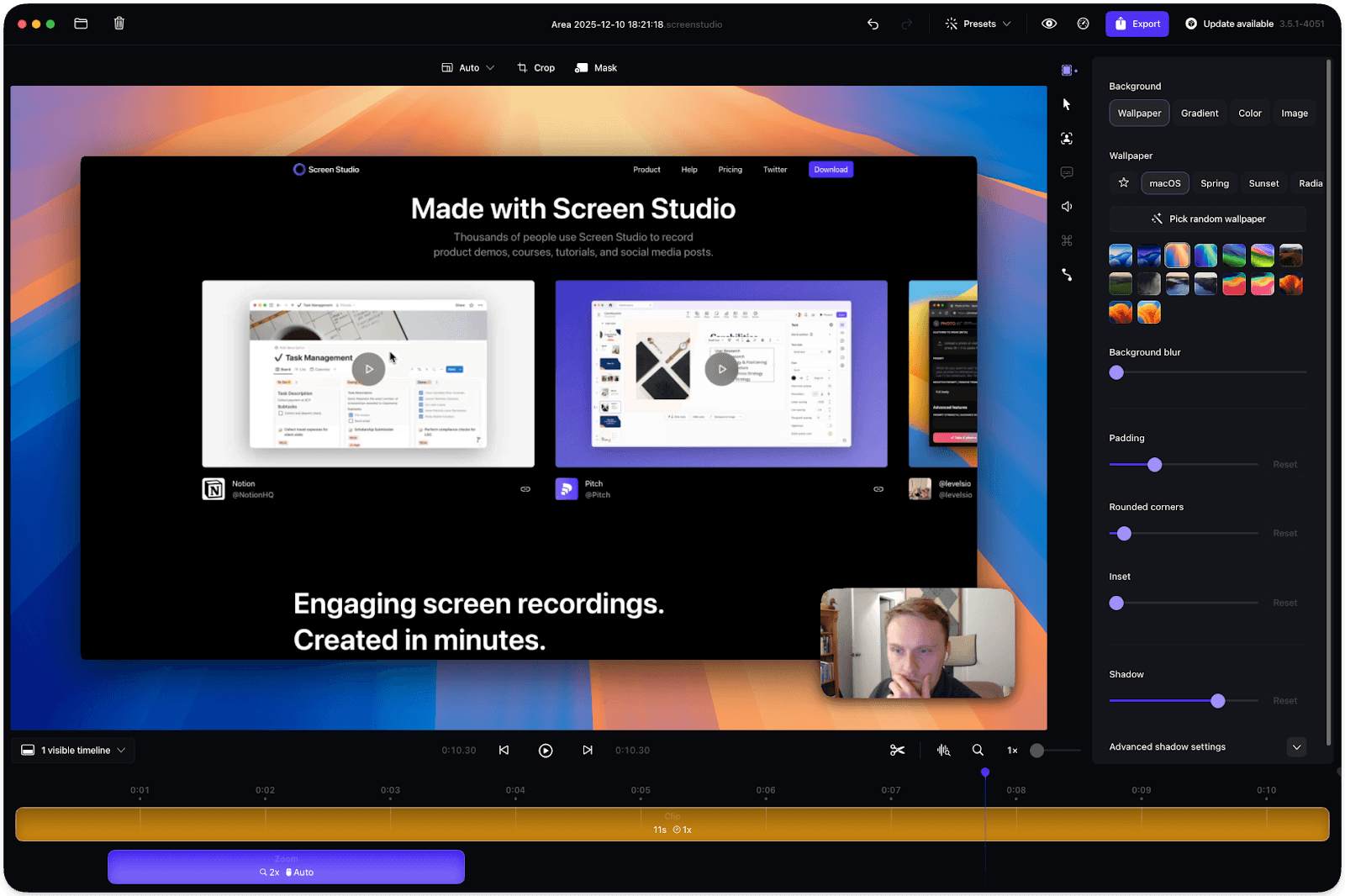Open the camera/webcam settings panel
The width and height of the screenshot is (1345, 896).
click(1066, 138)
